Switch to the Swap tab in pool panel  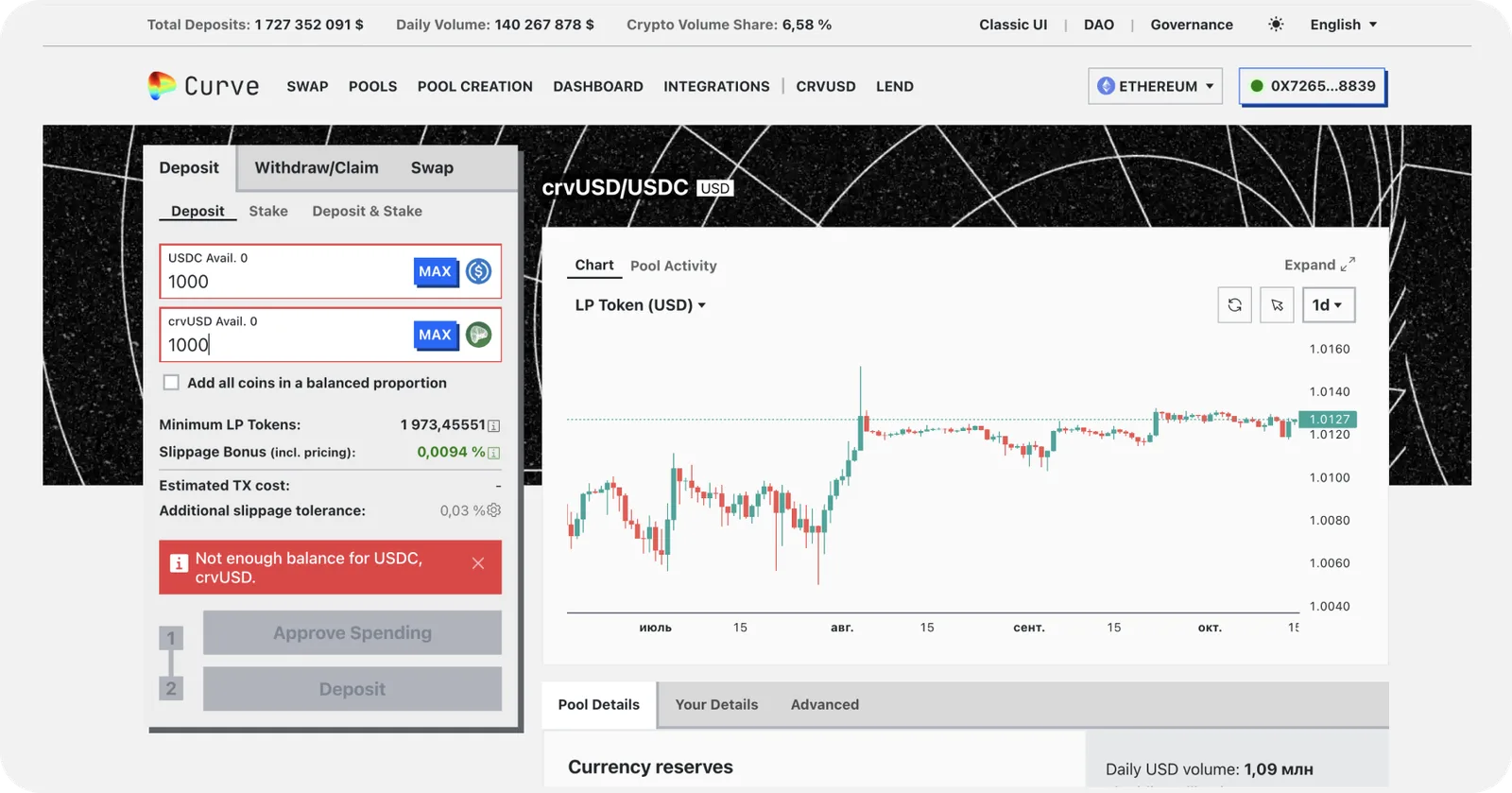[x=432, y=167]
